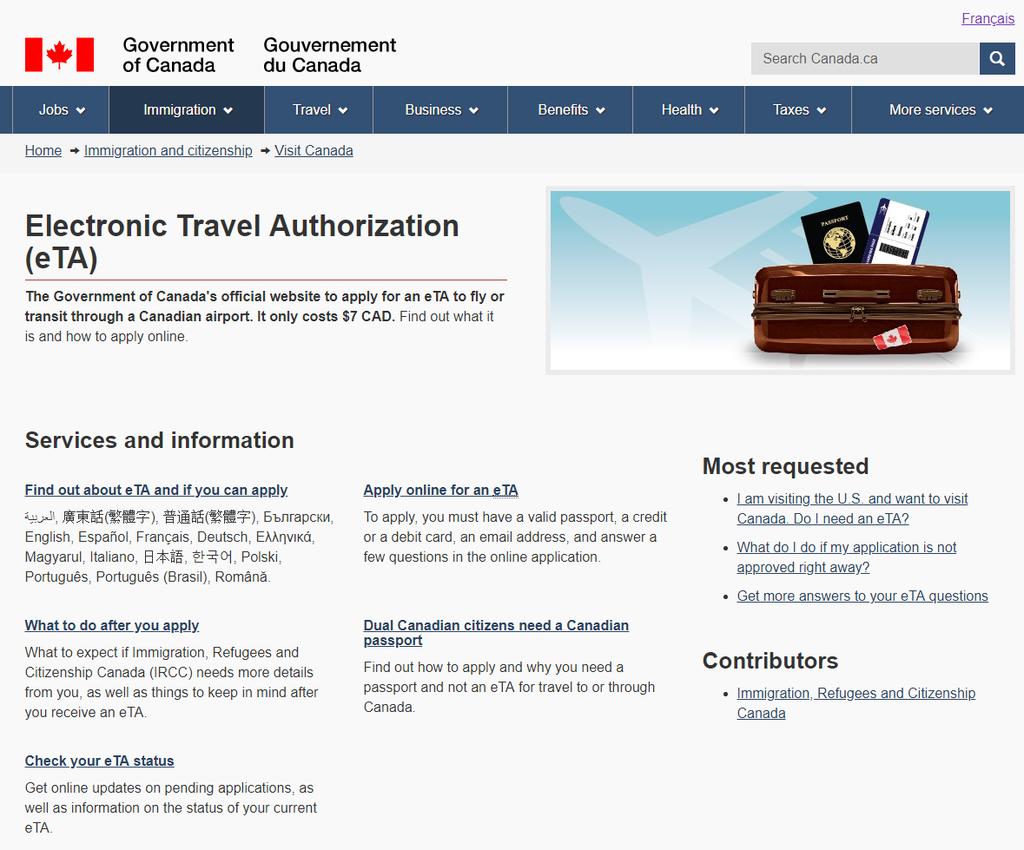This screenshot has width=1024, height=850.
Task: Open Visit Canada breadcrumb
Action: (x=313, y=151)
